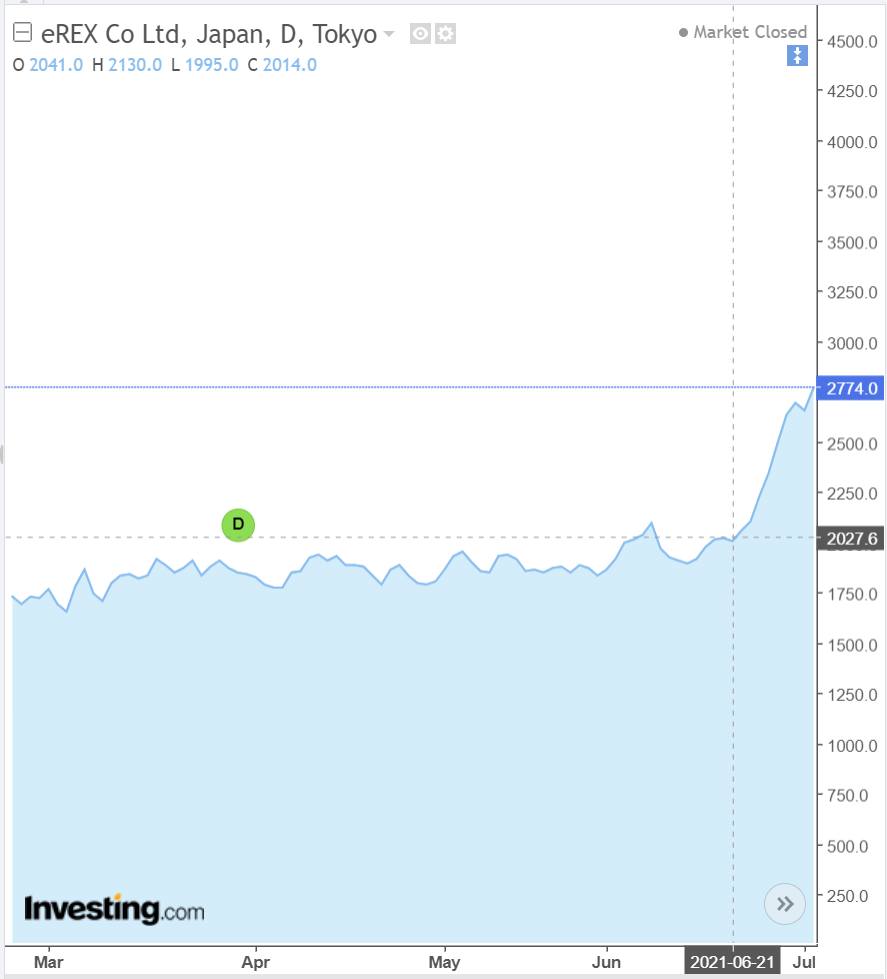The height and width of the screenshot is (979, 887).
Task: Collapse the eREX legend with minus box
Action: click(22, 32)
